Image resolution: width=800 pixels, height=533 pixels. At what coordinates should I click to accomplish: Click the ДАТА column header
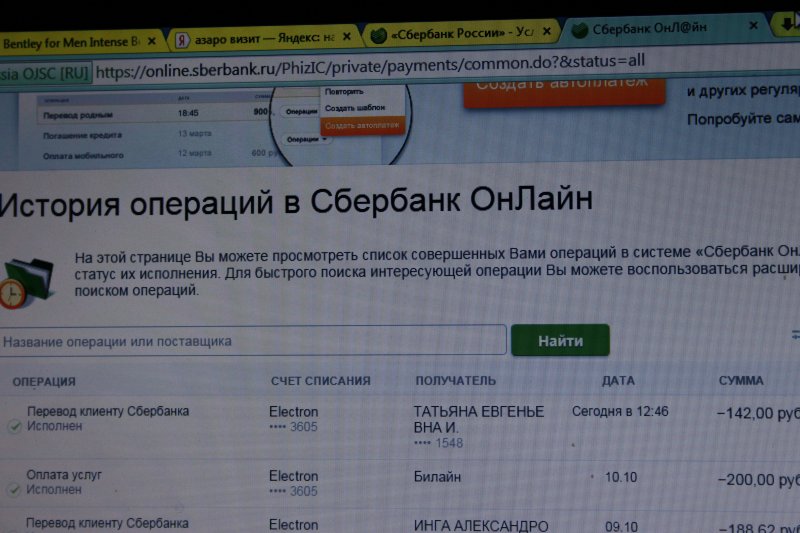[x=618, y=380]
